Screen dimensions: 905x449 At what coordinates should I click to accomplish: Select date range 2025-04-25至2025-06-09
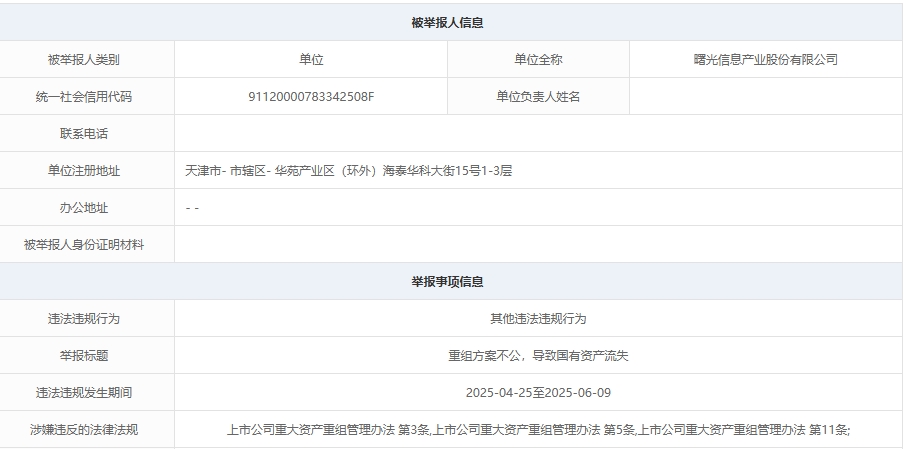[x=538, y=392]
